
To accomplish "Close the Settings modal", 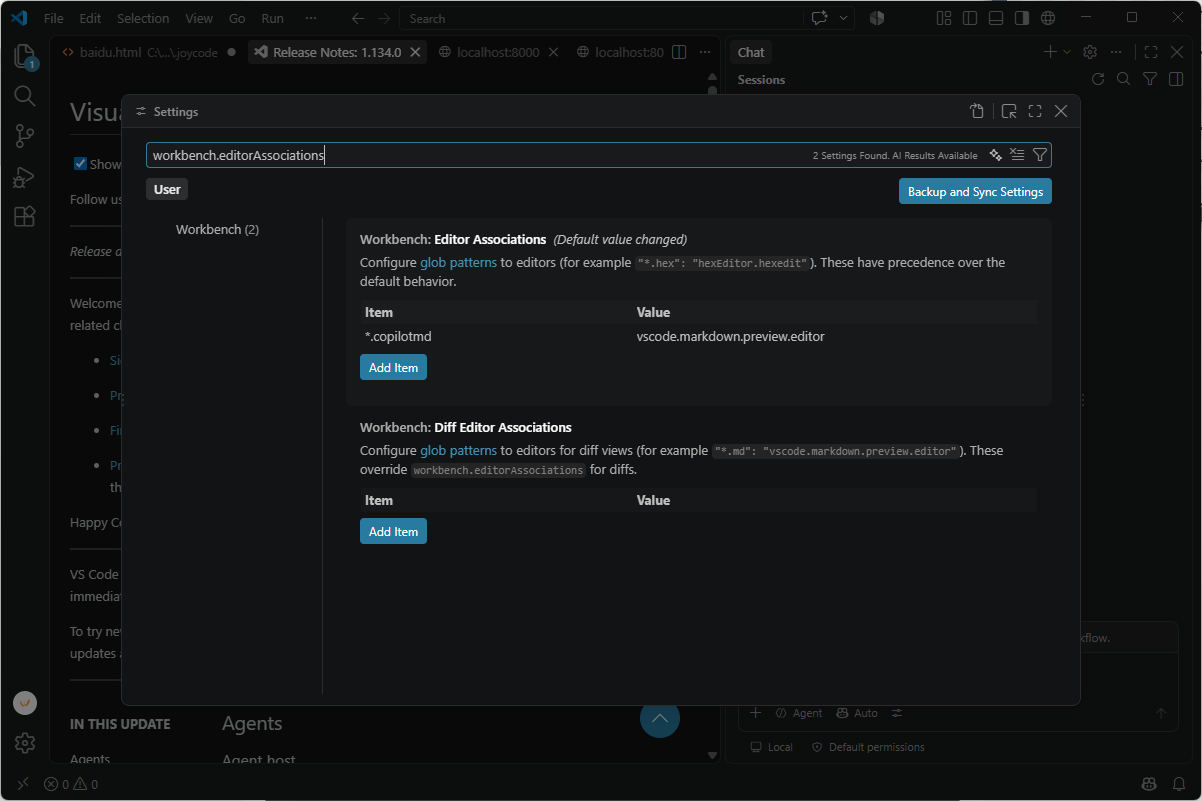I will pyautogui.click(x=1061, y=111).
